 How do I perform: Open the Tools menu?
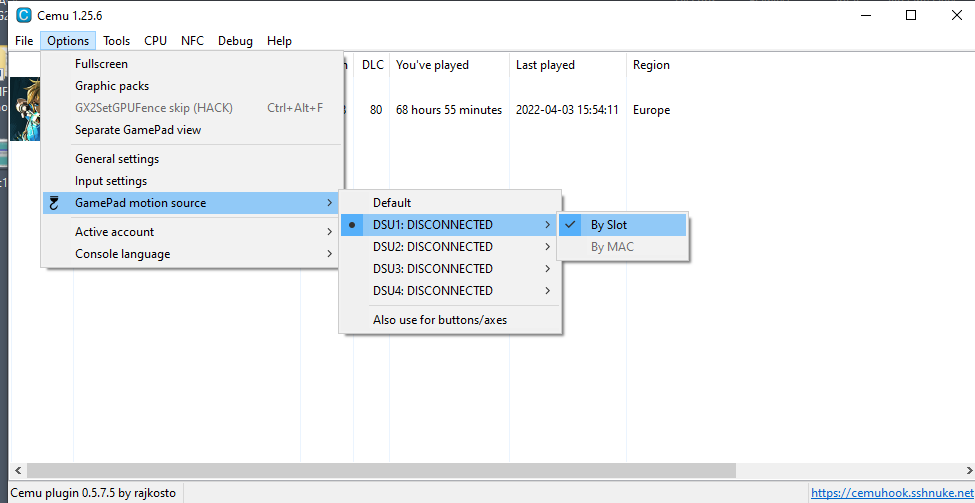click(116, 41)
